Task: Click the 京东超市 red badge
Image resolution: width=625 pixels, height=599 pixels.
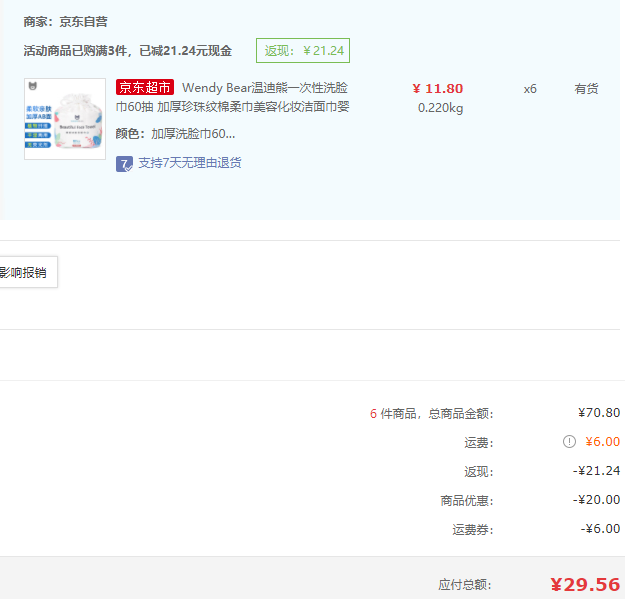Action: (145, 87)
